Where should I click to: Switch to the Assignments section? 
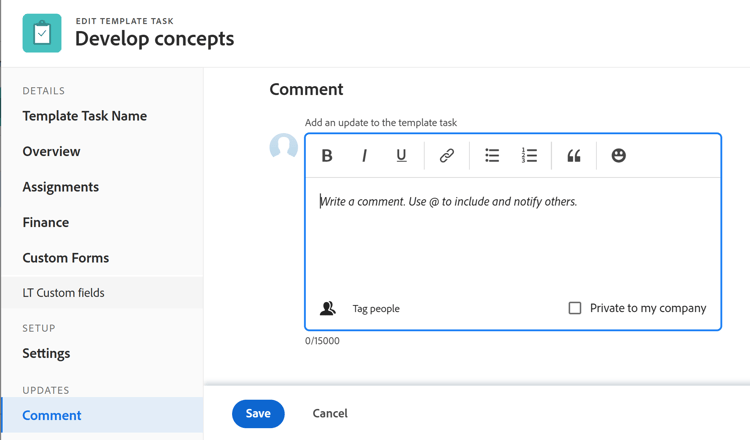(61, 187)
